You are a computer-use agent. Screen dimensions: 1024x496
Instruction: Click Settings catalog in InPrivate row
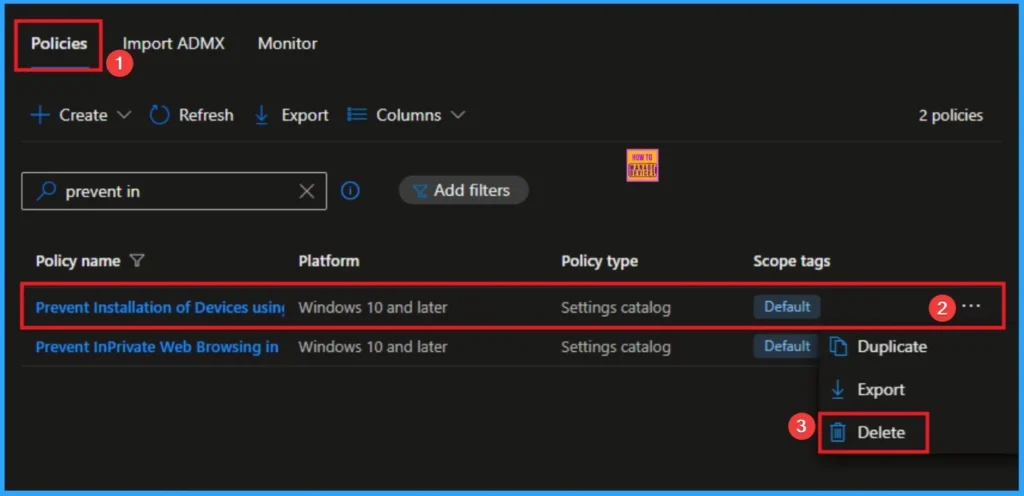coord(616,347)
